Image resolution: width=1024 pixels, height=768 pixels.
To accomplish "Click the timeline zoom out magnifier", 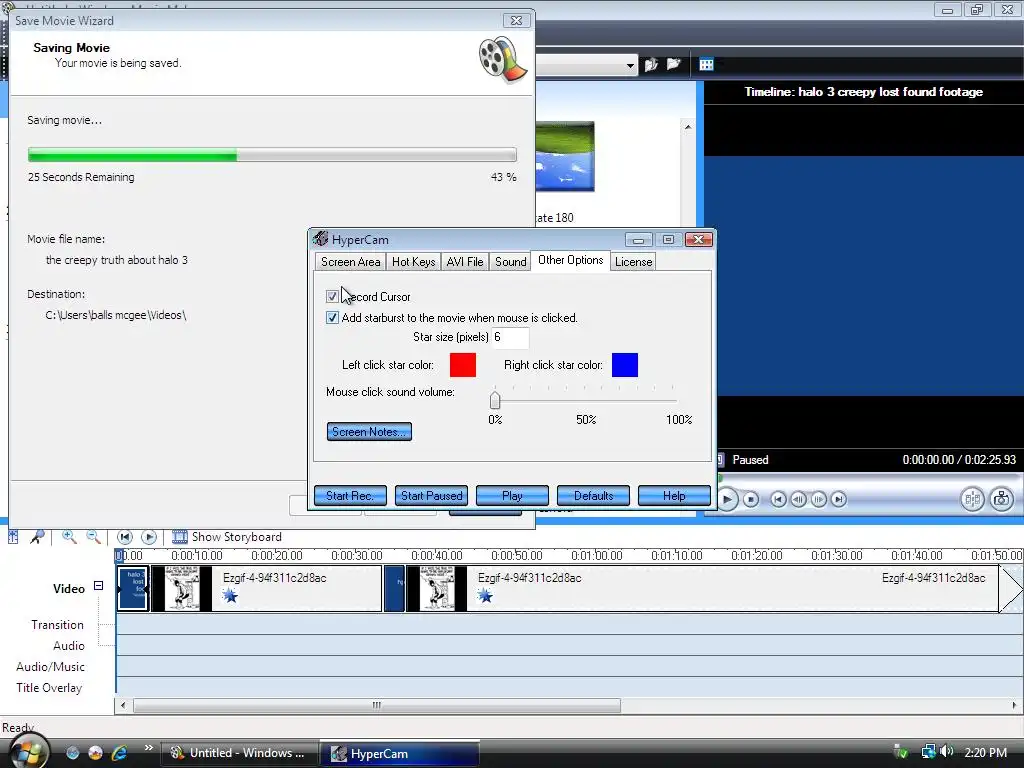I will click(x=93, y=537).
